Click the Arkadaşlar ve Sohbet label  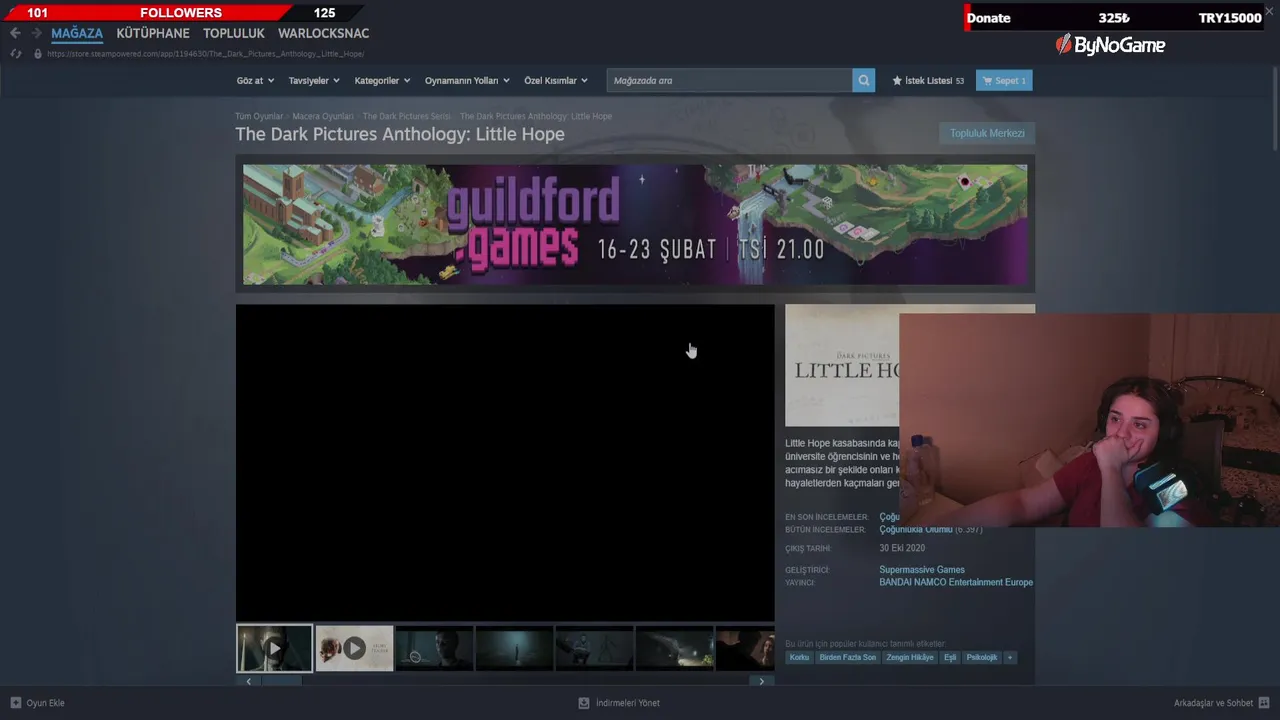pyautogui.click(x=1213, y=703)
